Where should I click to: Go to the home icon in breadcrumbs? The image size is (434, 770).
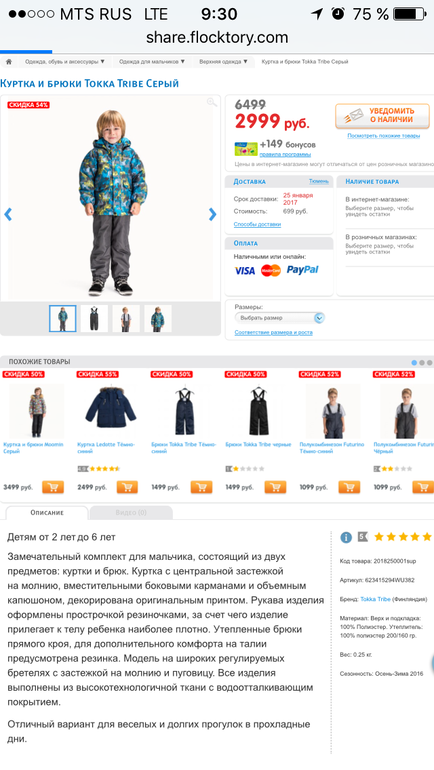click(8, 62)
